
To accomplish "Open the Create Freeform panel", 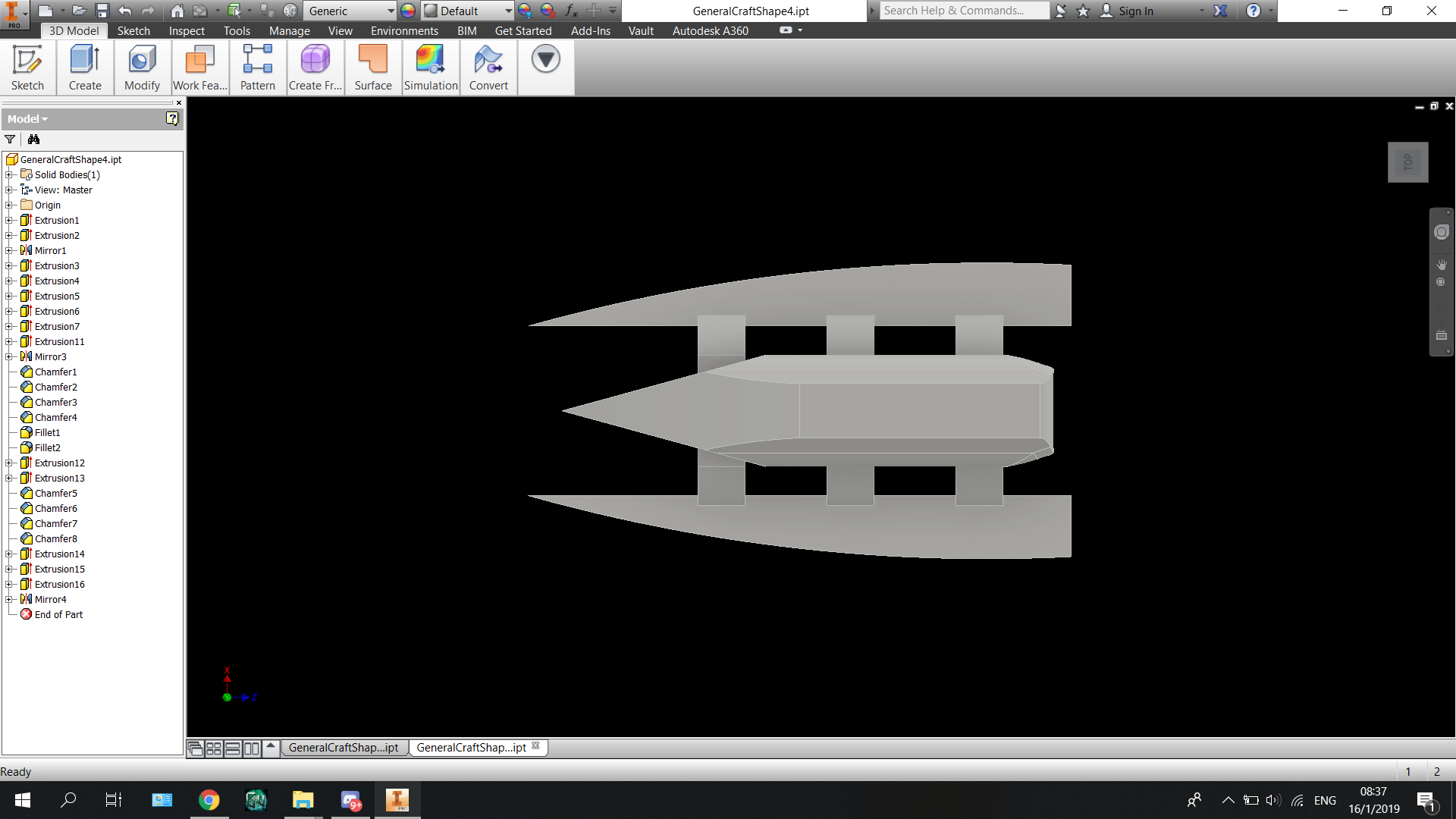I will [x=315, y=67].
